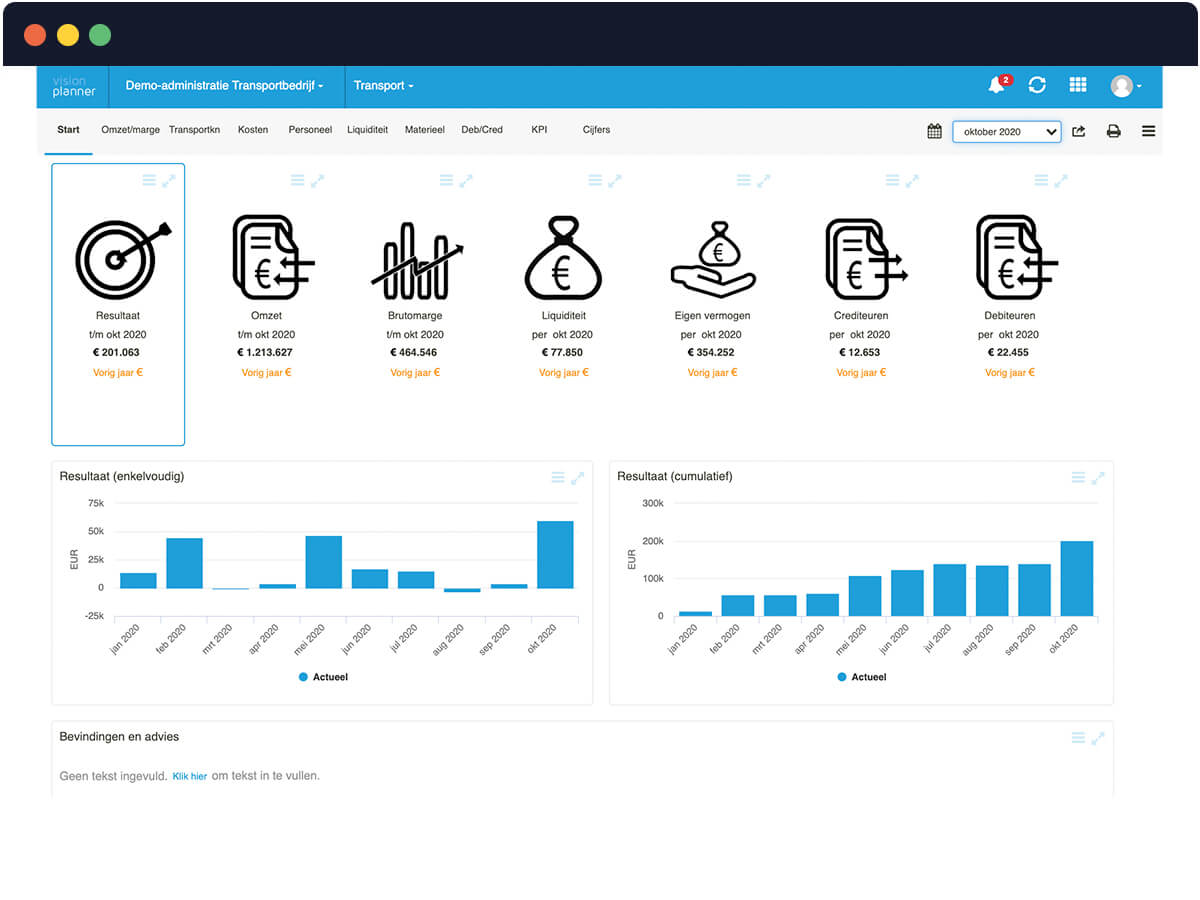Open the Resultaat tile menu icon
The width and height of the screenshot is (1200, 900).
coord(149,180)
